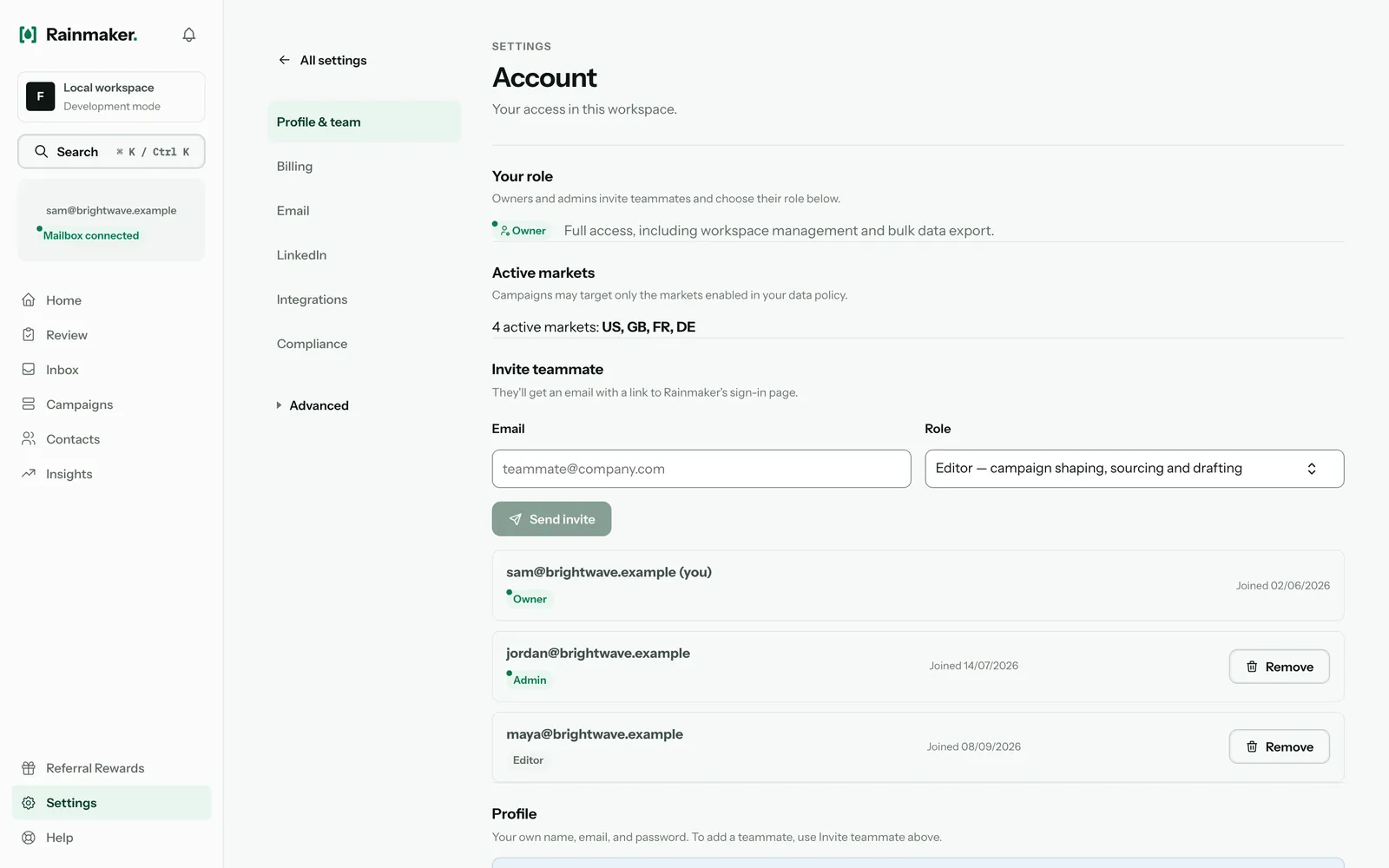Open the Local workspace switcher
The height and width of the screenshot is (868, 1389).
pyautogui.click(x=111, y=96)
